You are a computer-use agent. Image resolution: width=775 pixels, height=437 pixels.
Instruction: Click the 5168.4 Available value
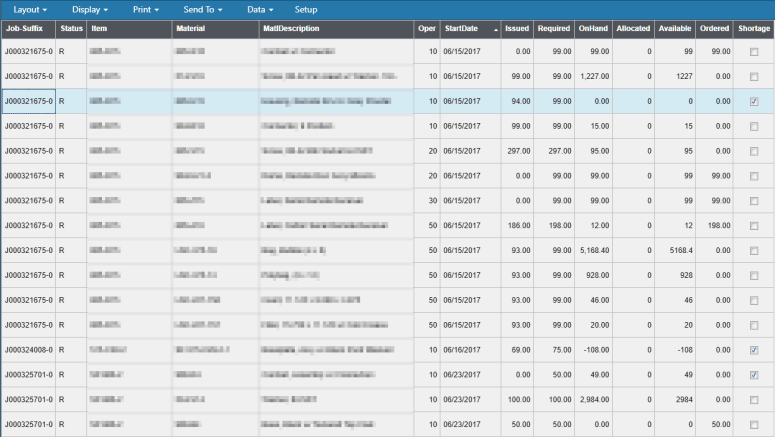click(681, 250)
